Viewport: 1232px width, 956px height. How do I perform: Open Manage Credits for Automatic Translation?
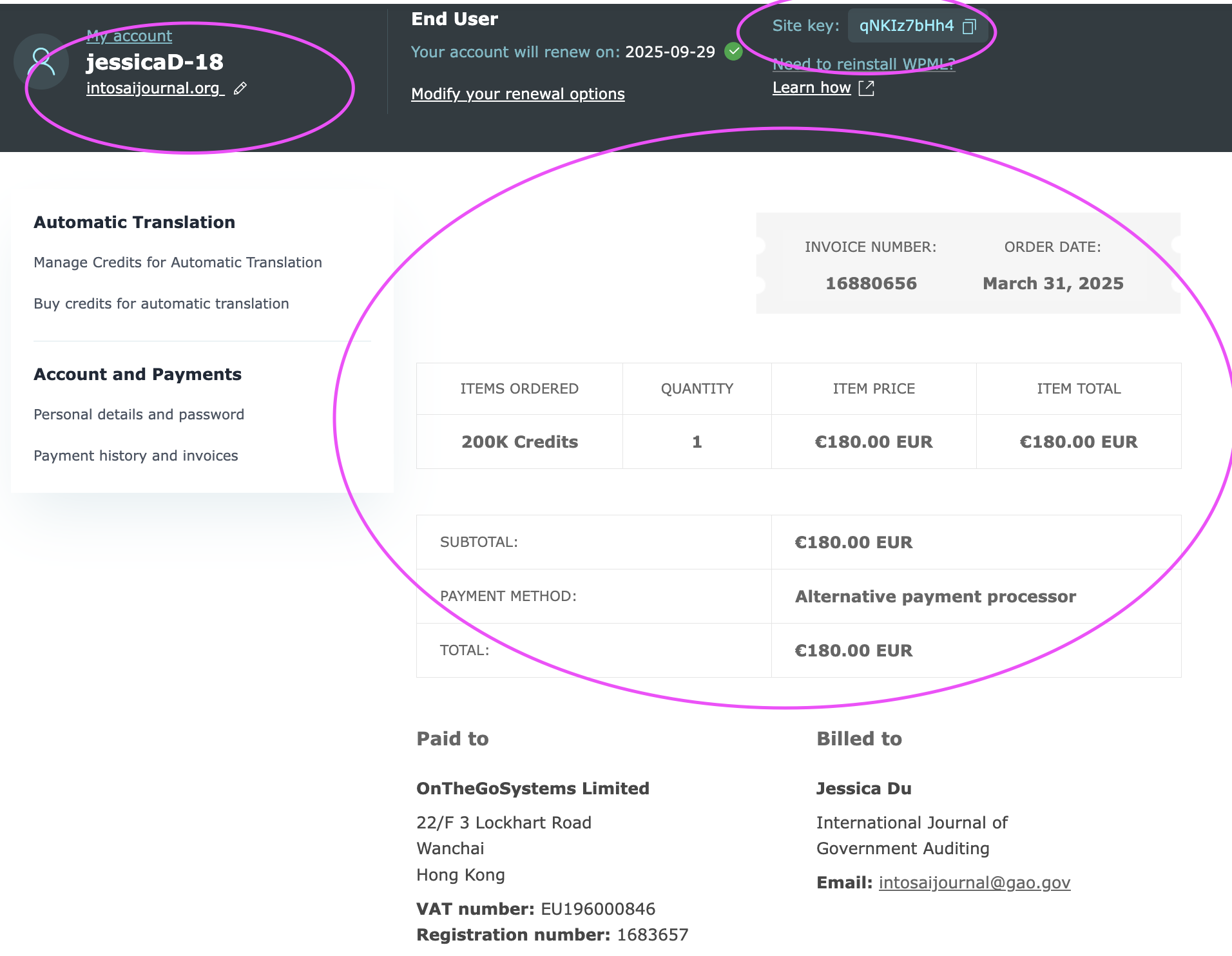tap(178, 262)
